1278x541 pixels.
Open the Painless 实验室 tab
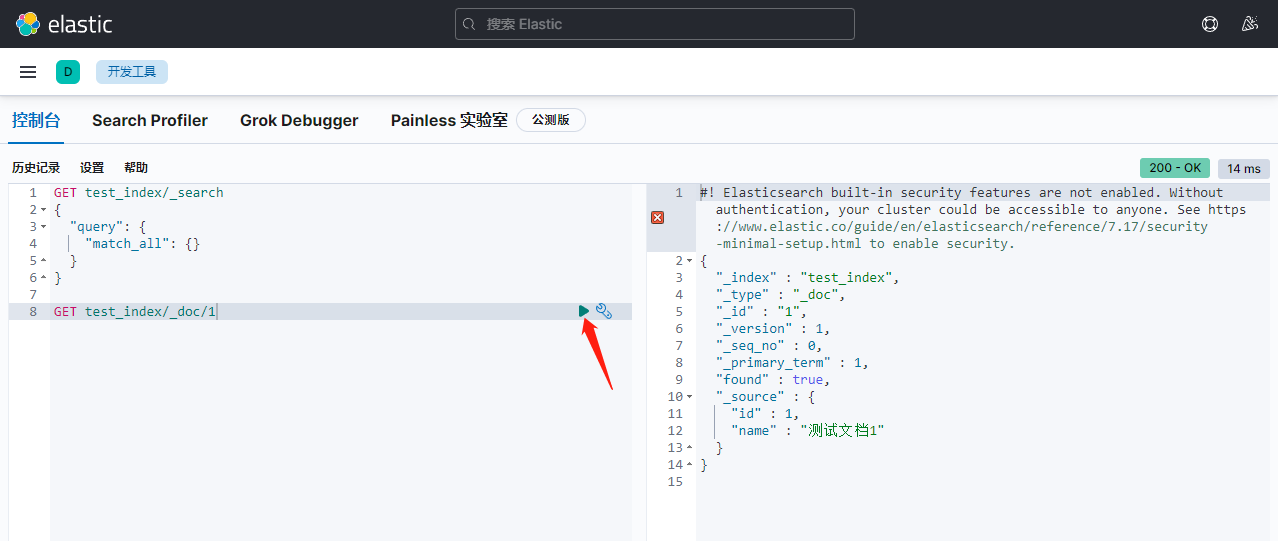(x=449, y=120)
